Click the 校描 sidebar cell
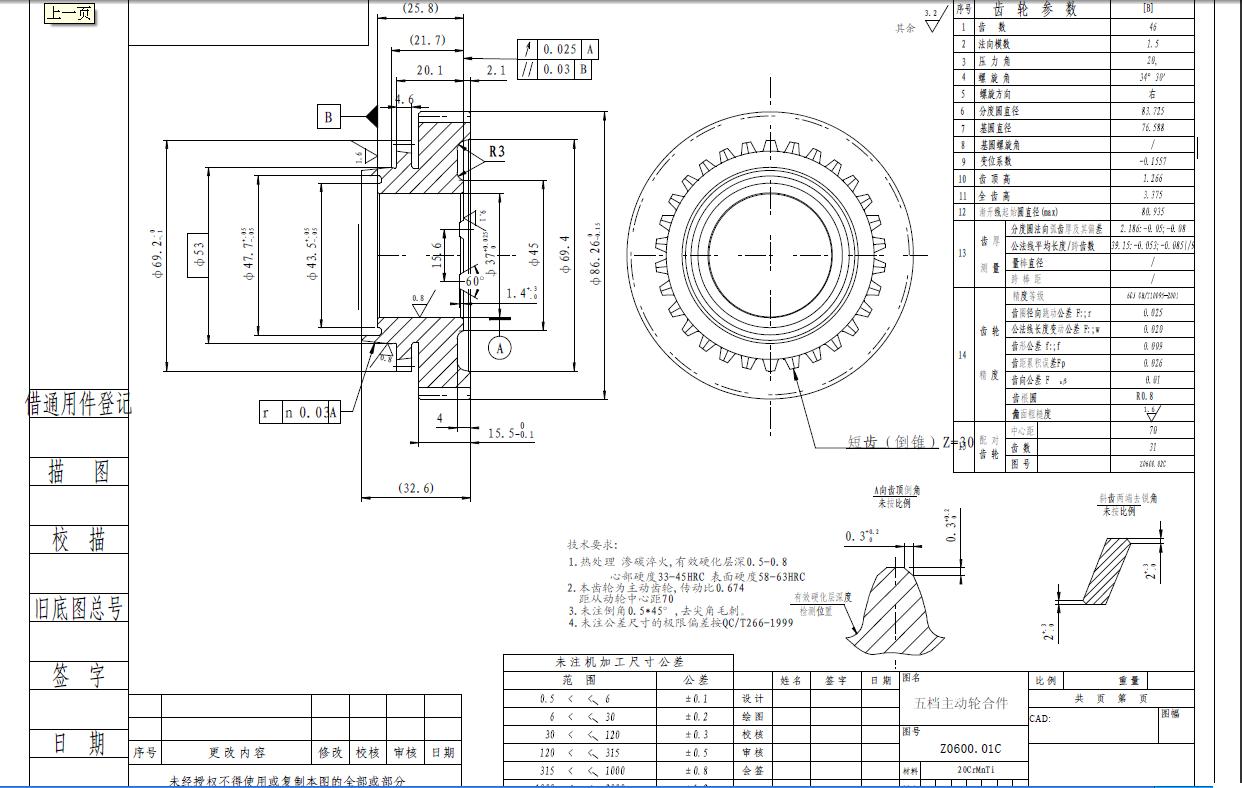The height and width of the screenshot is (788, 1242). tap(79, 540)
